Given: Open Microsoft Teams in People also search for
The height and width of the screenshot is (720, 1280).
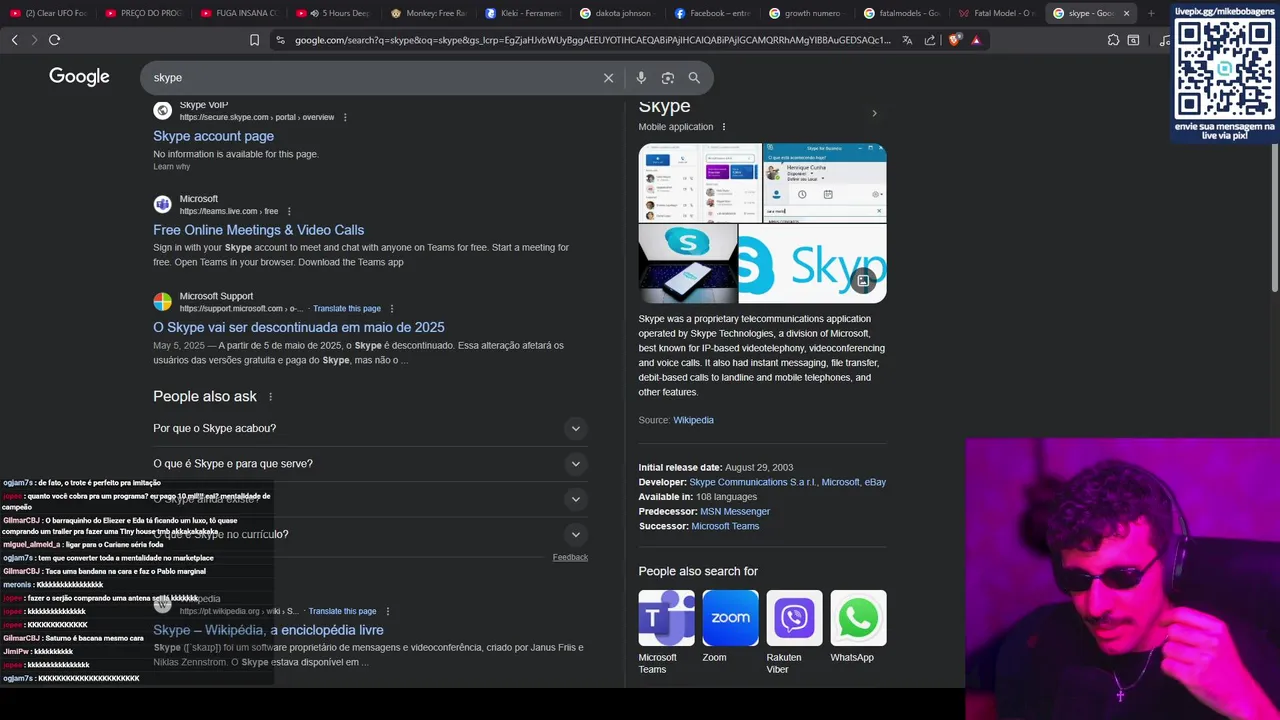Looking at the screenshot, I should 666,632.
